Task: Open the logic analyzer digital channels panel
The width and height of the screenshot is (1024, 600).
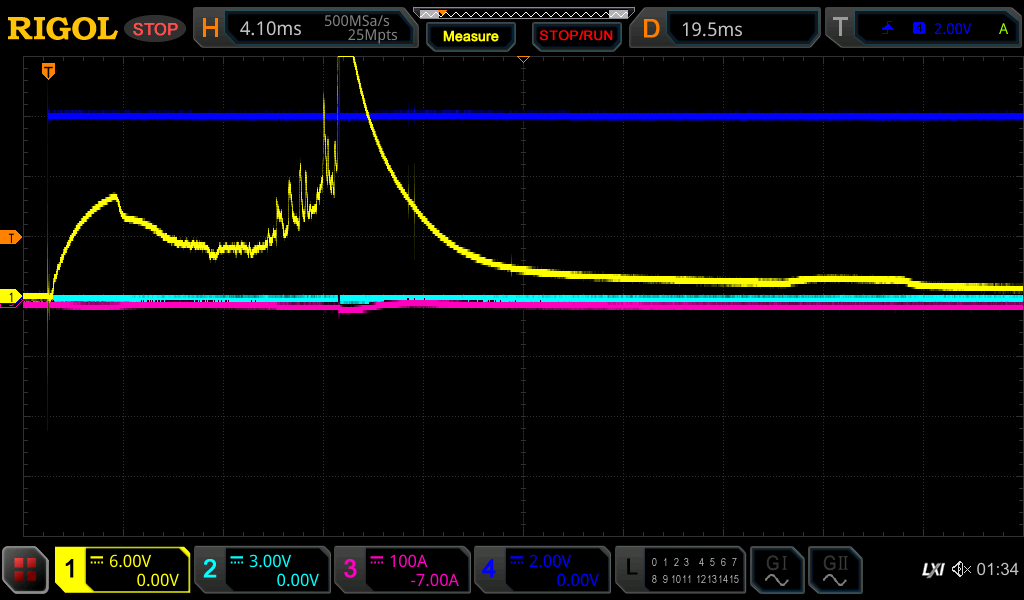Action: pyautogui.click(x=681, y=570)
